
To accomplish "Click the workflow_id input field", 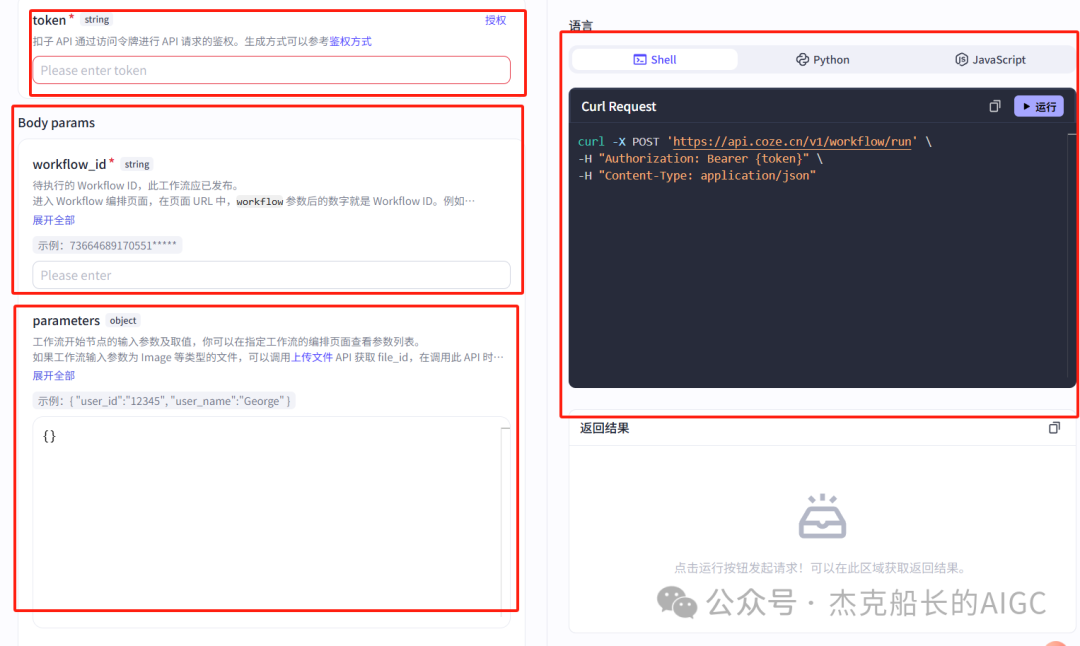I will 271,275.
